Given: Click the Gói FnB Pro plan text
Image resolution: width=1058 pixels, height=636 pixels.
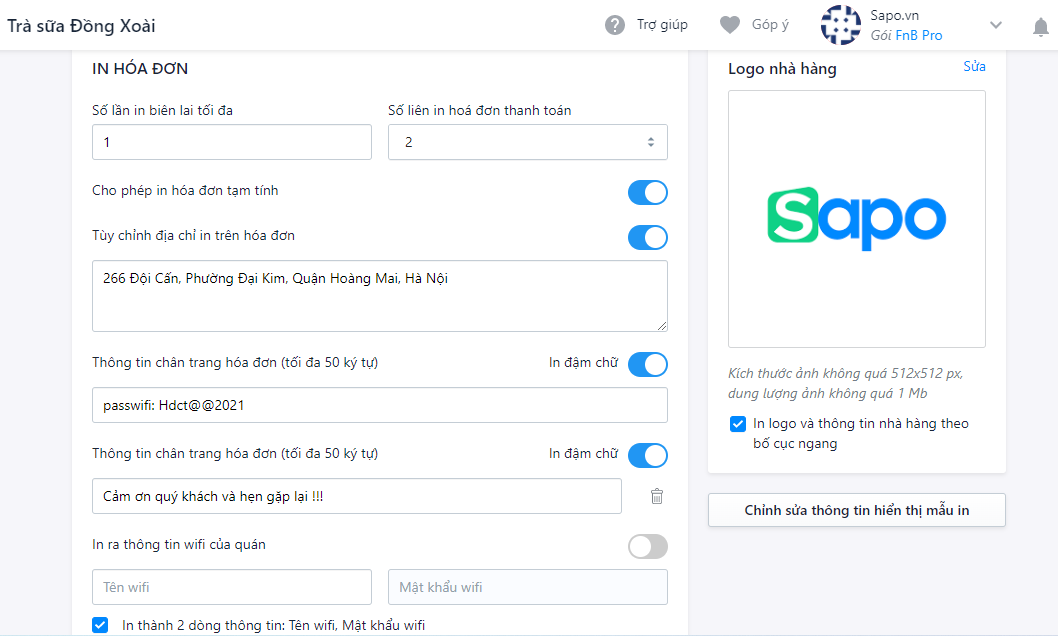Looking at the screenshot, I should click(x=906, y=35).
